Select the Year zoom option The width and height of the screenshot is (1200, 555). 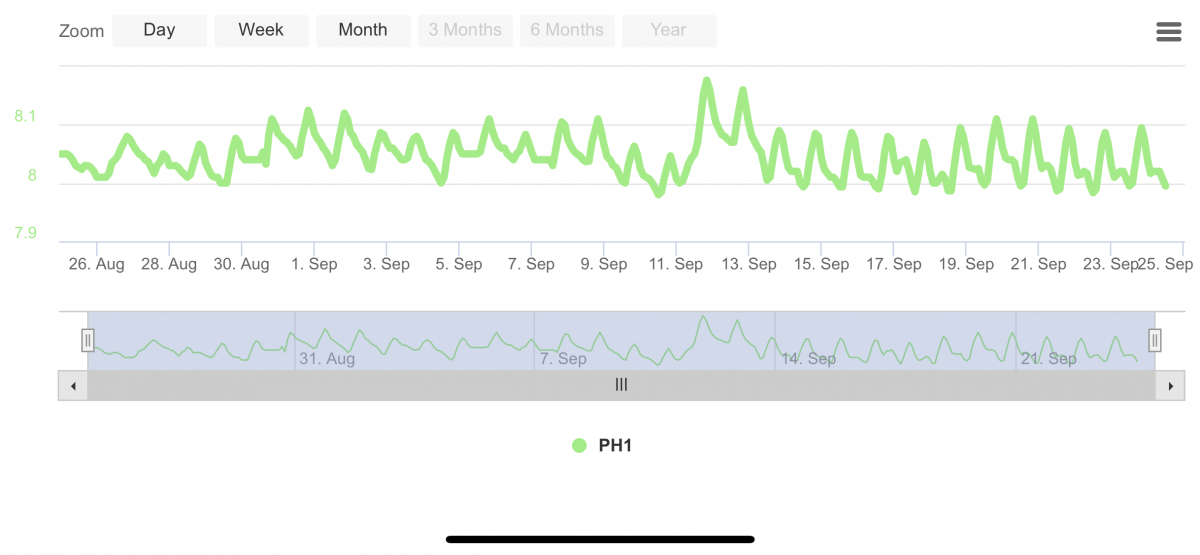[x=668, y=30]
